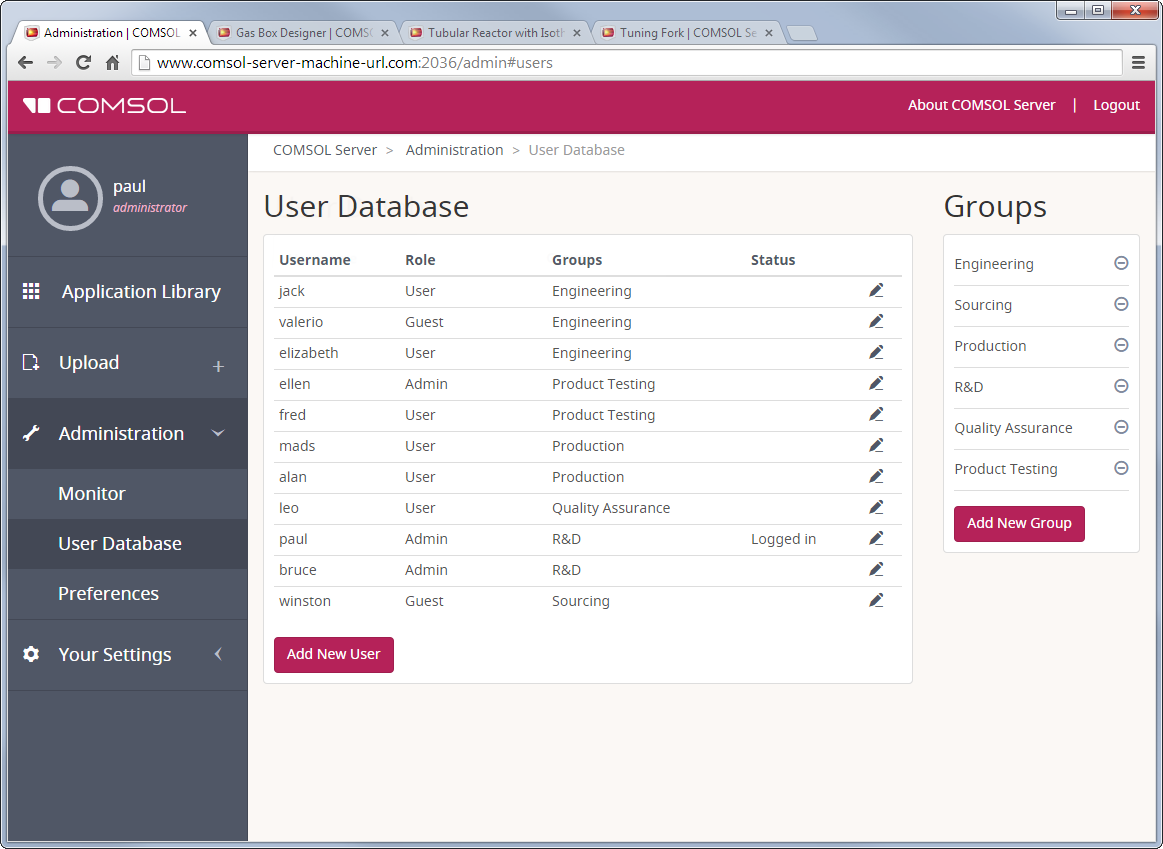Image resolution: width=1163 pixels, height=849 pixels.
Task: Click the Role column header
Action: coord(420,260)
